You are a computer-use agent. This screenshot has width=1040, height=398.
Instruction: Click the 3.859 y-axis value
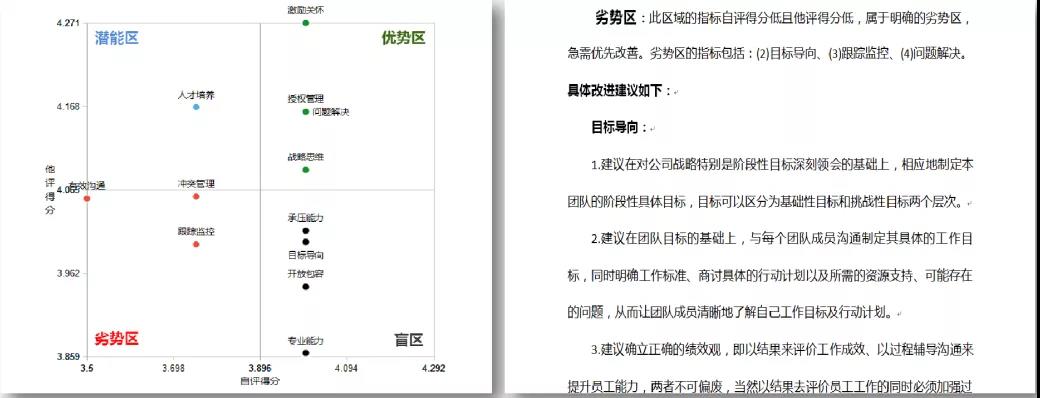coord(69,357)
